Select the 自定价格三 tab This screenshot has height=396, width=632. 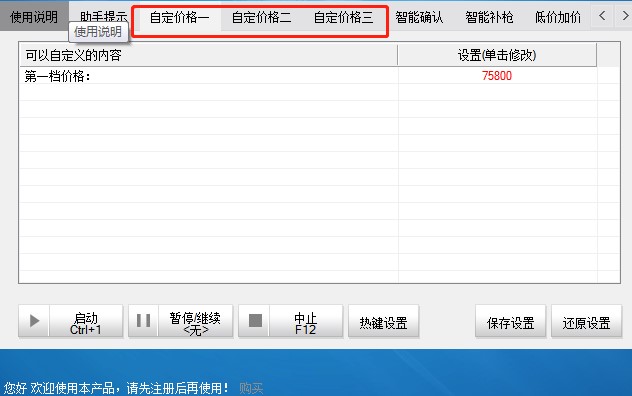tap(343, 17)
